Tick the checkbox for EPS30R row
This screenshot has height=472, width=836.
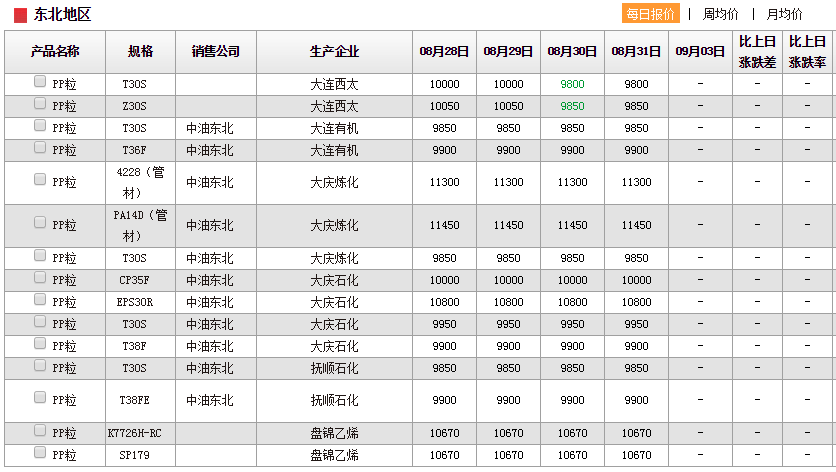[40, 299]
